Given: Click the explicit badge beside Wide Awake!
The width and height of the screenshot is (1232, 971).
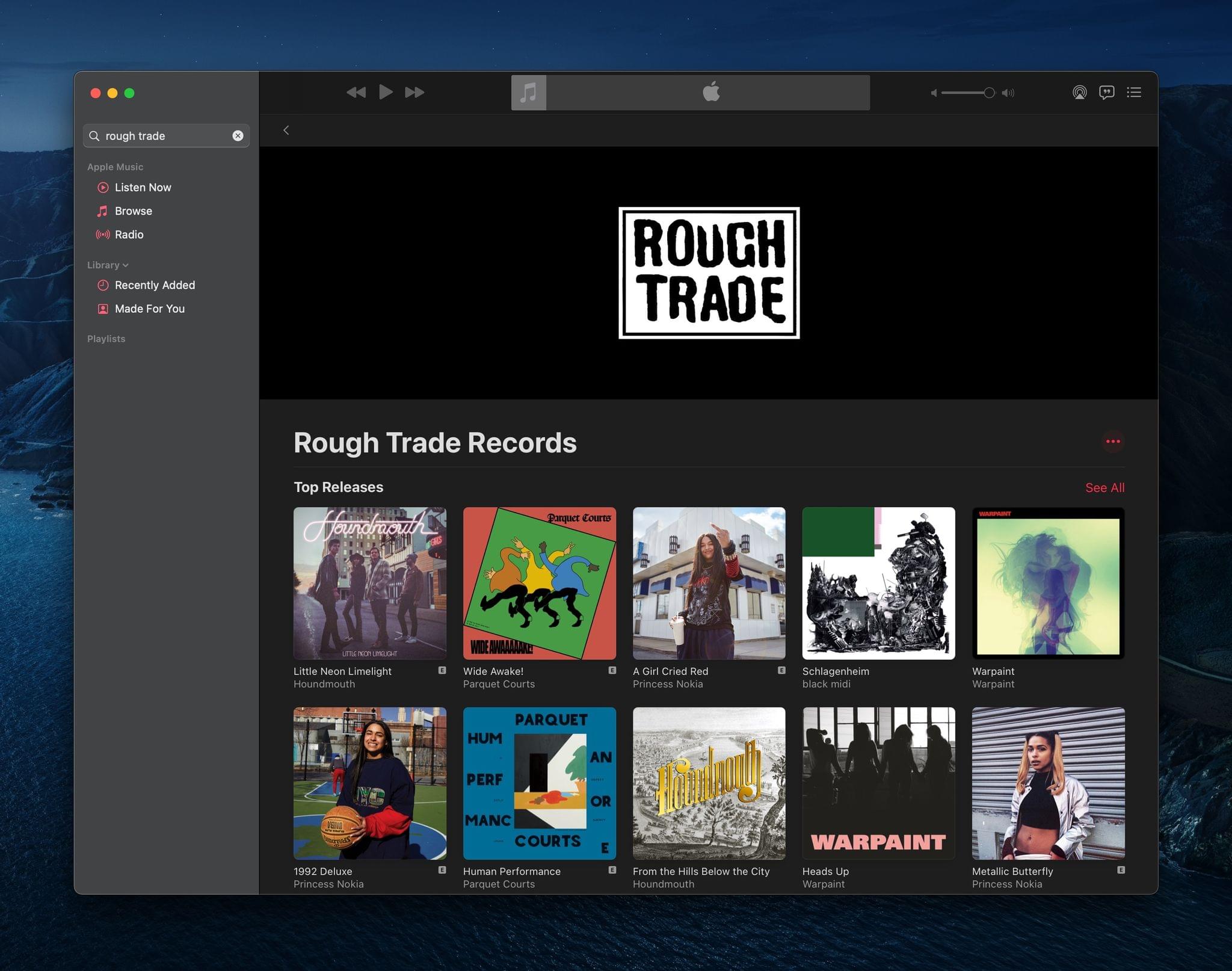Looking at the screenshot, I should click(612, 670).
